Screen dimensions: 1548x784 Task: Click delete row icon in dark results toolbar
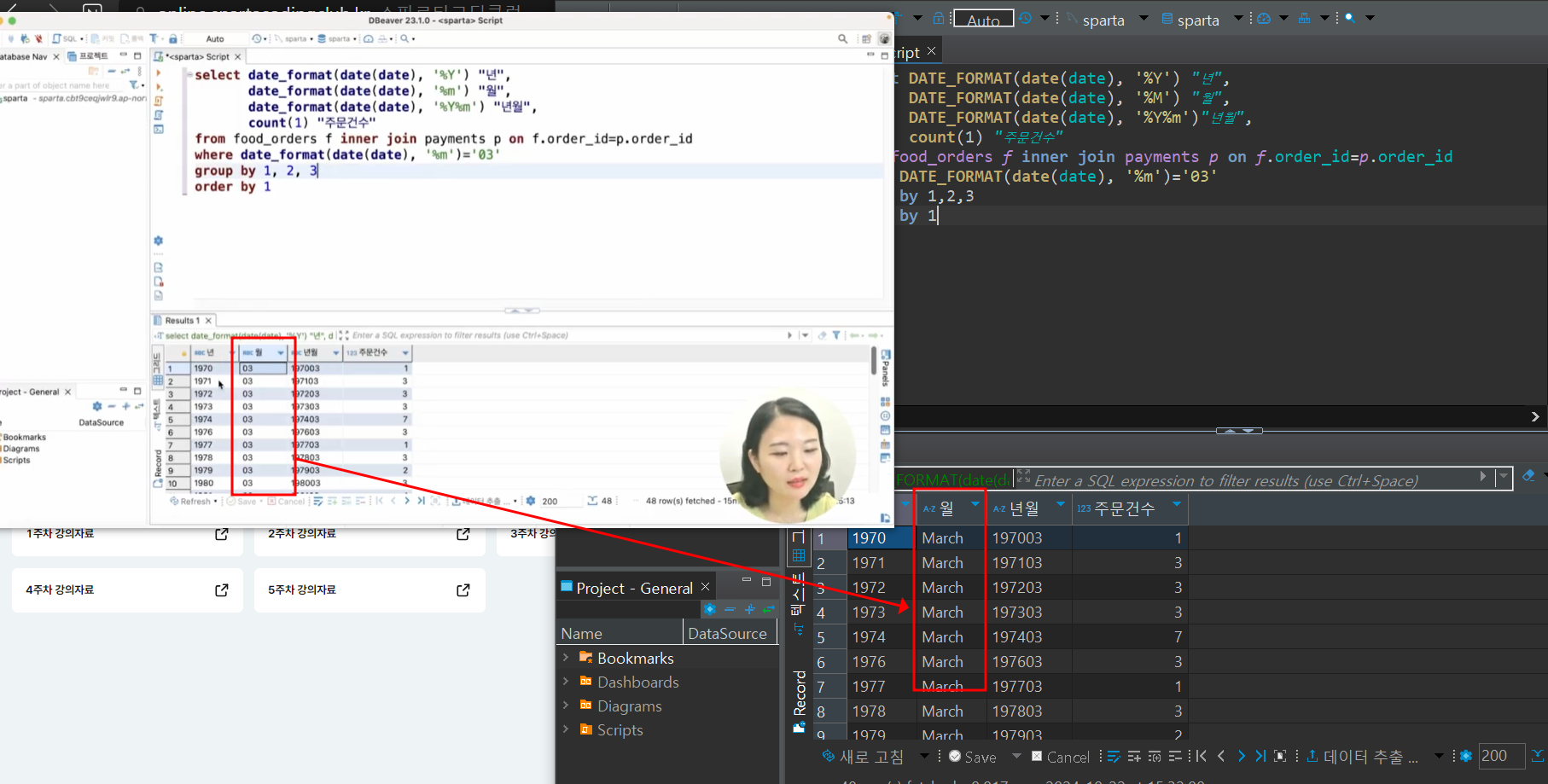pos(1175,756)
